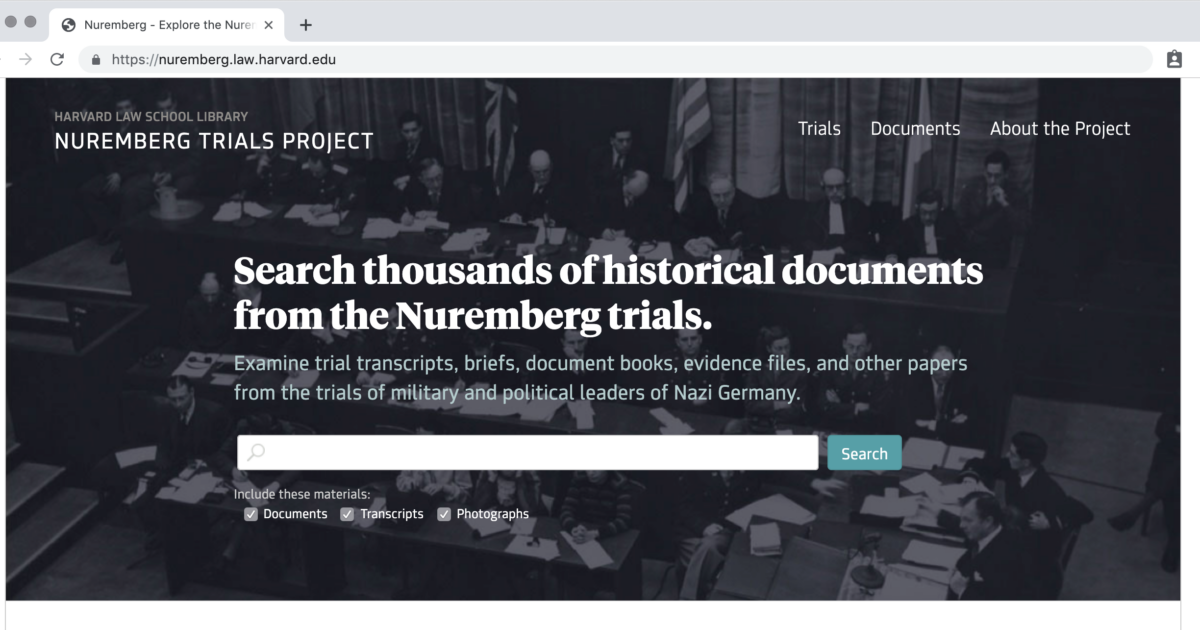Click the Harvard Law School Library label
1200x630 pixels.
[x=150, y=116]
